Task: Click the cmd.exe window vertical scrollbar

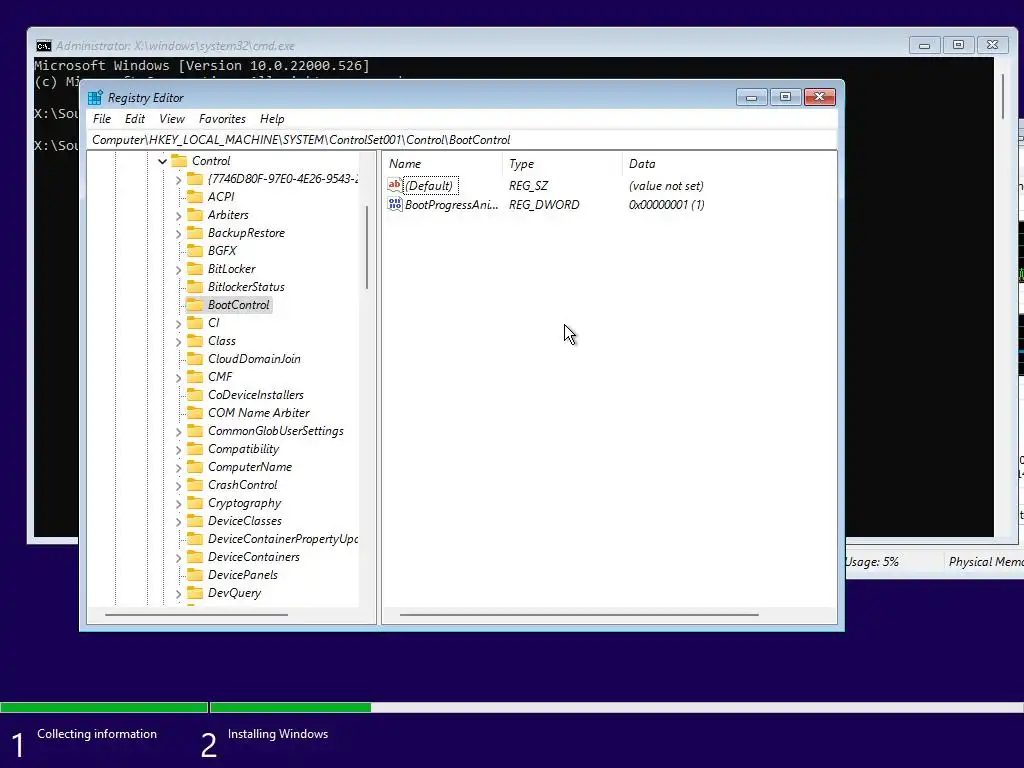Action: (x=1003, y=96)
